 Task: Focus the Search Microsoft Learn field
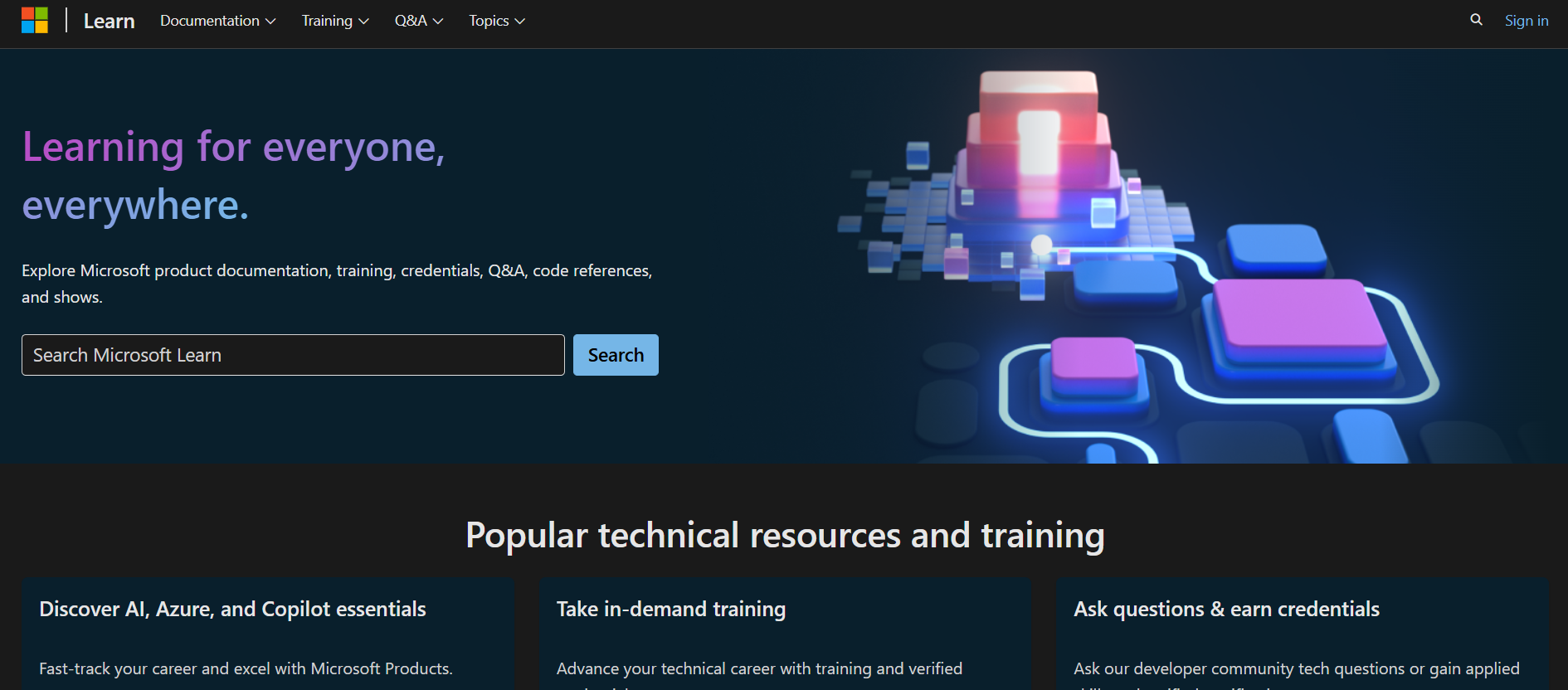point(293,355)
